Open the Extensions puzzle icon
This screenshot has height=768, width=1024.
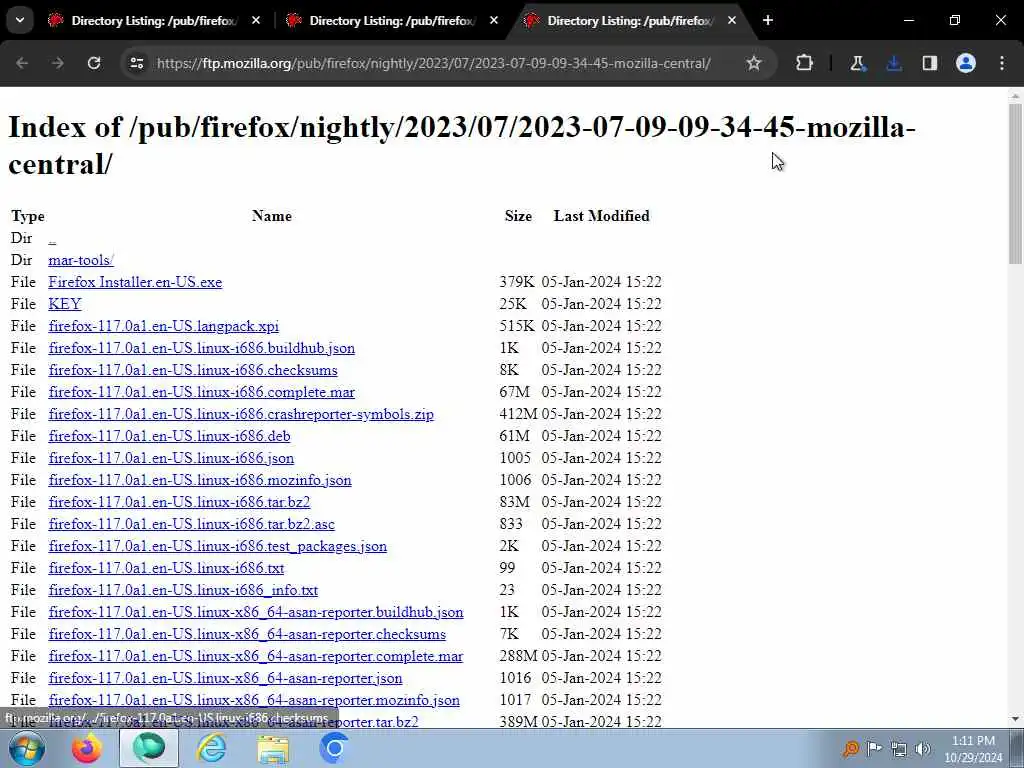pos(805,63)
